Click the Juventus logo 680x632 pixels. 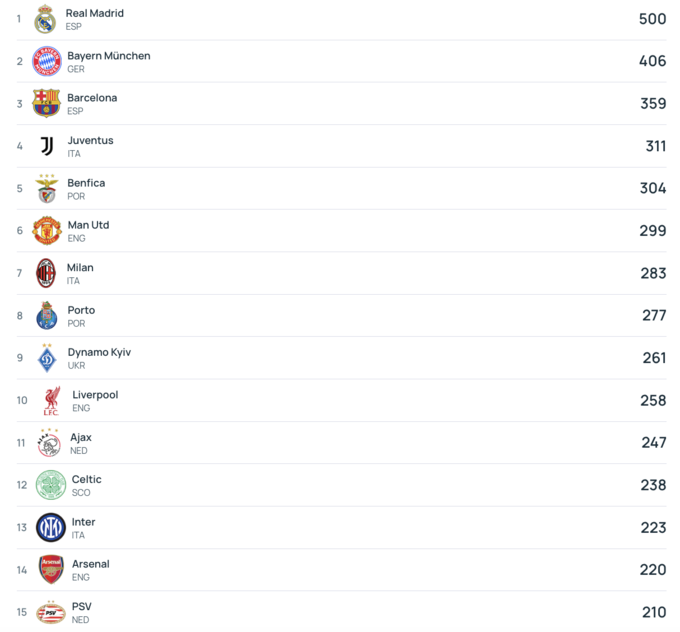click(x=47, y=146)
